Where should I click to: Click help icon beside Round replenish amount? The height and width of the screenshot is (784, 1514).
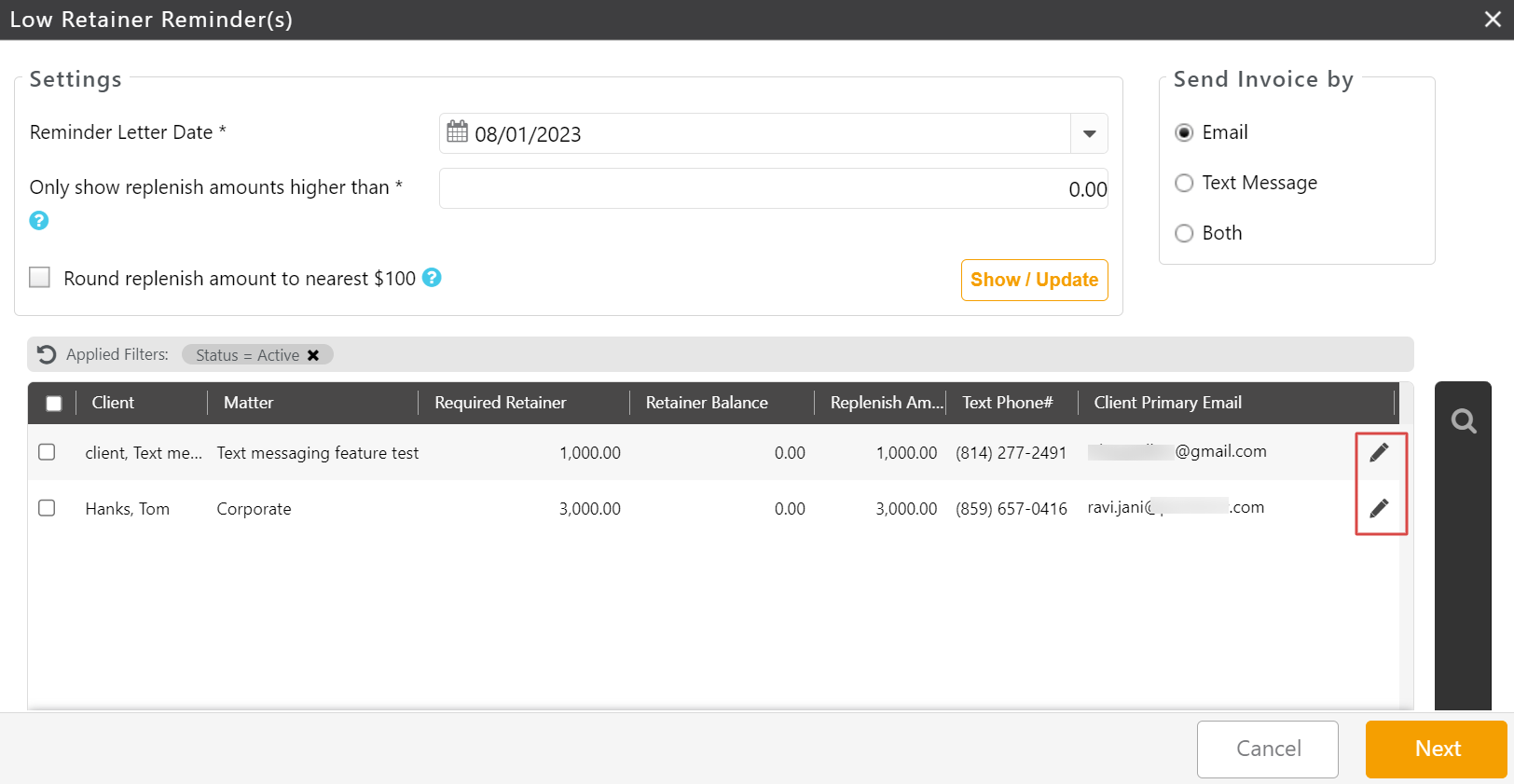(432, 278)
